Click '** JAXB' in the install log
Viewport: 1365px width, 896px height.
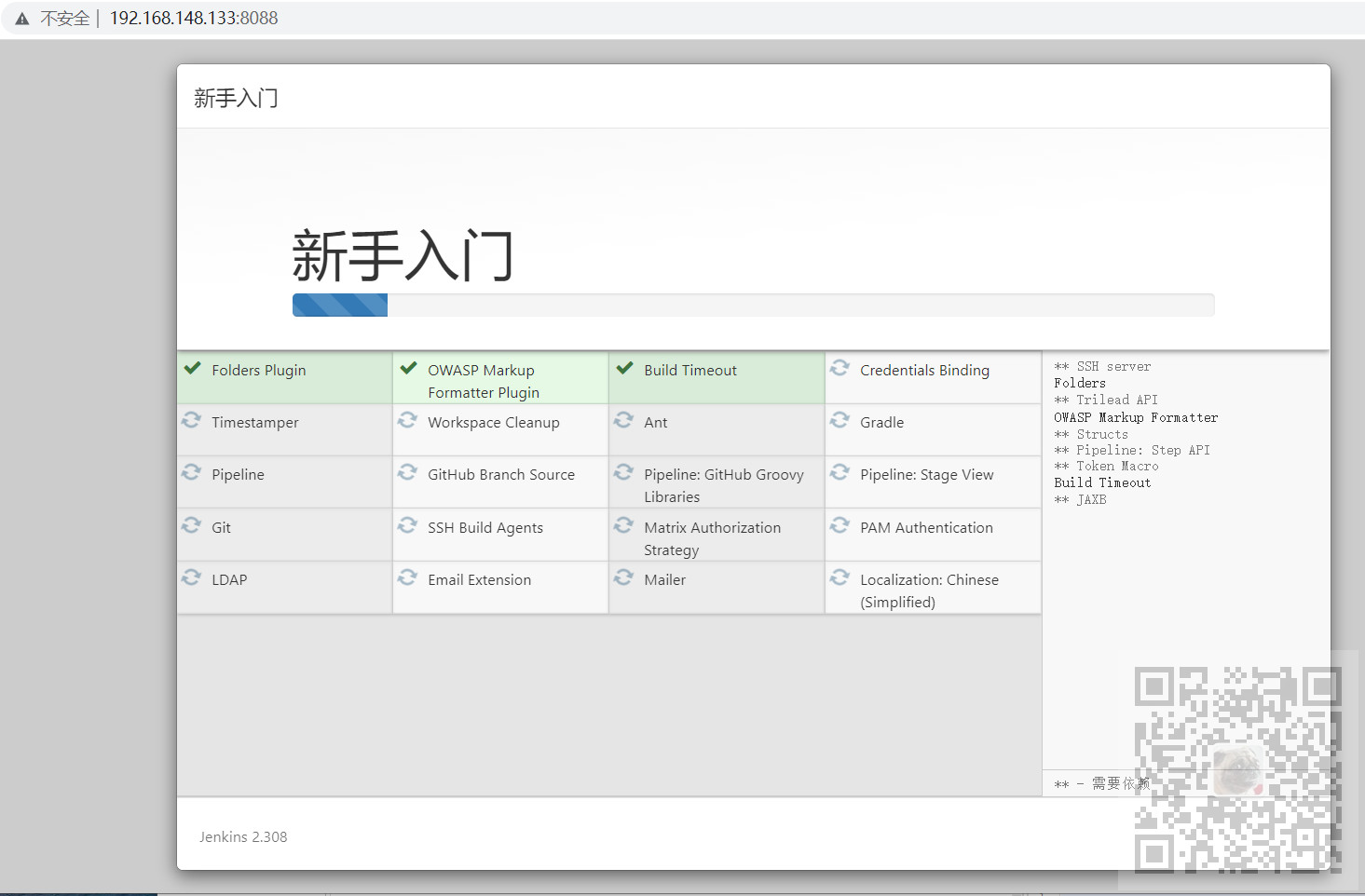click(1080, 499)
